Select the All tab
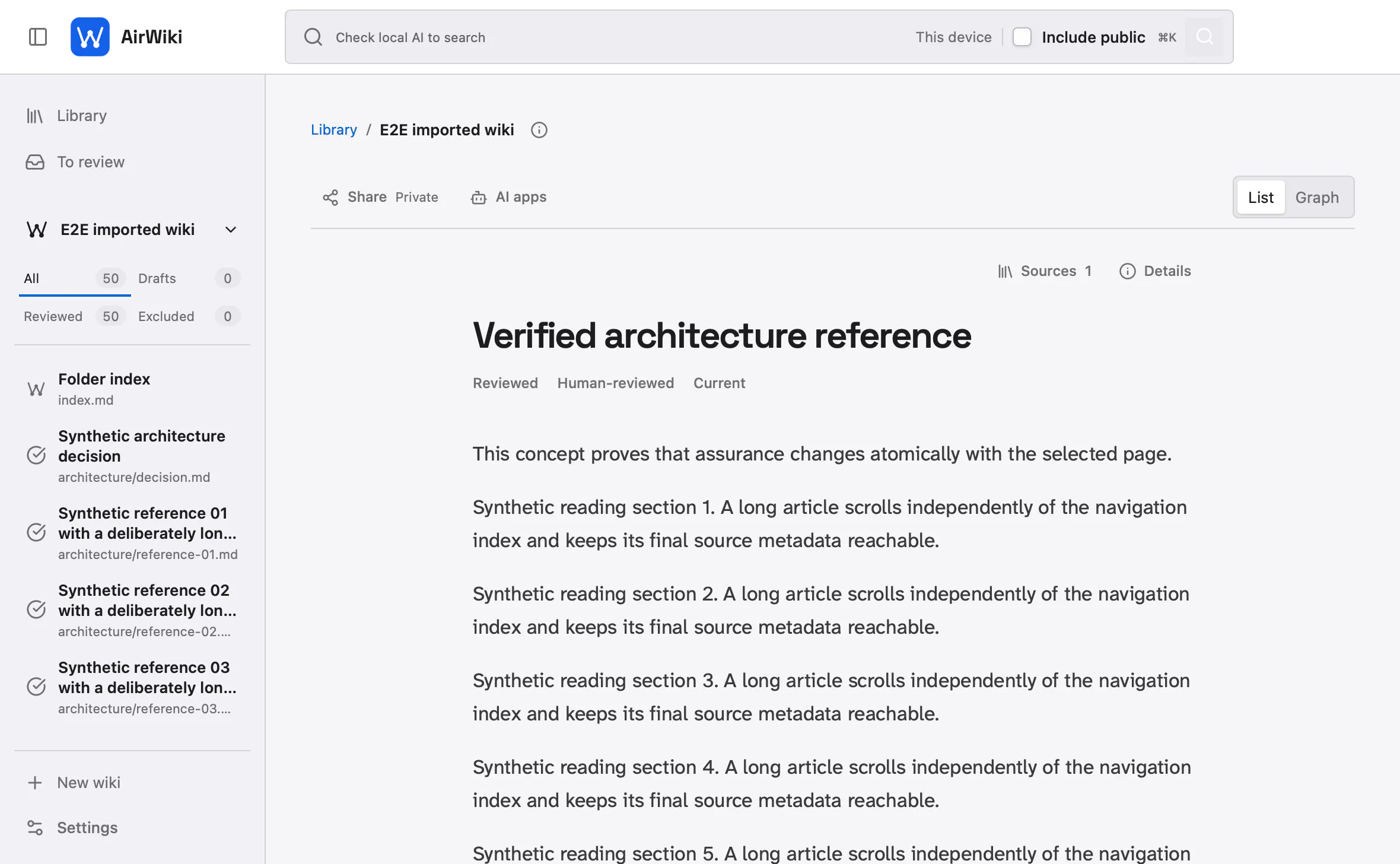Screen dimensions: 1400x864 point(75,278)
